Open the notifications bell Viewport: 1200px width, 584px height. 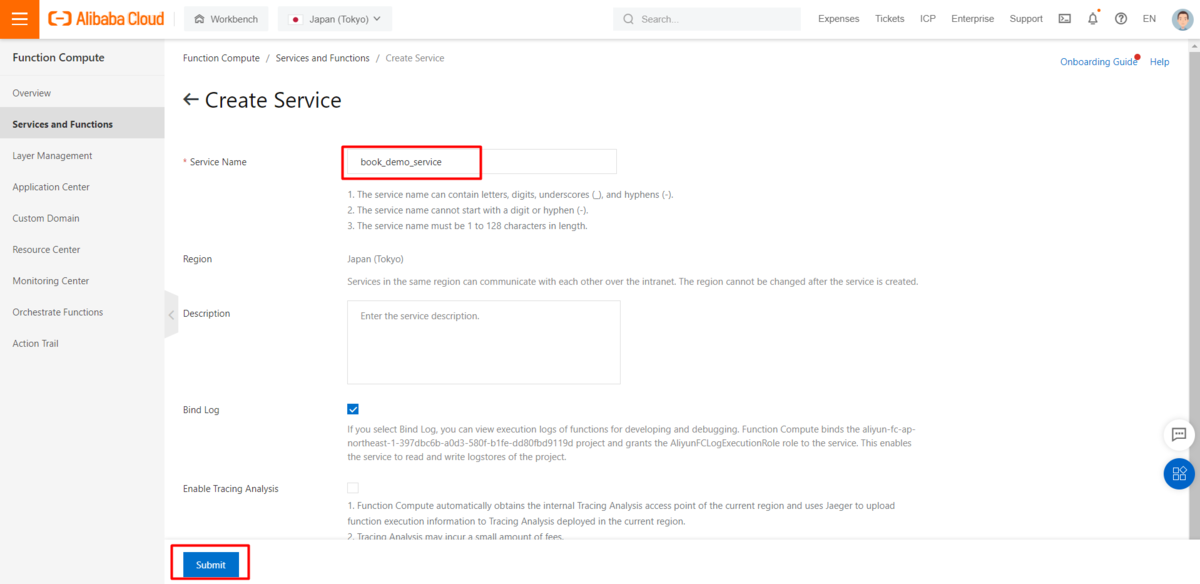[x=1093, y=19]
